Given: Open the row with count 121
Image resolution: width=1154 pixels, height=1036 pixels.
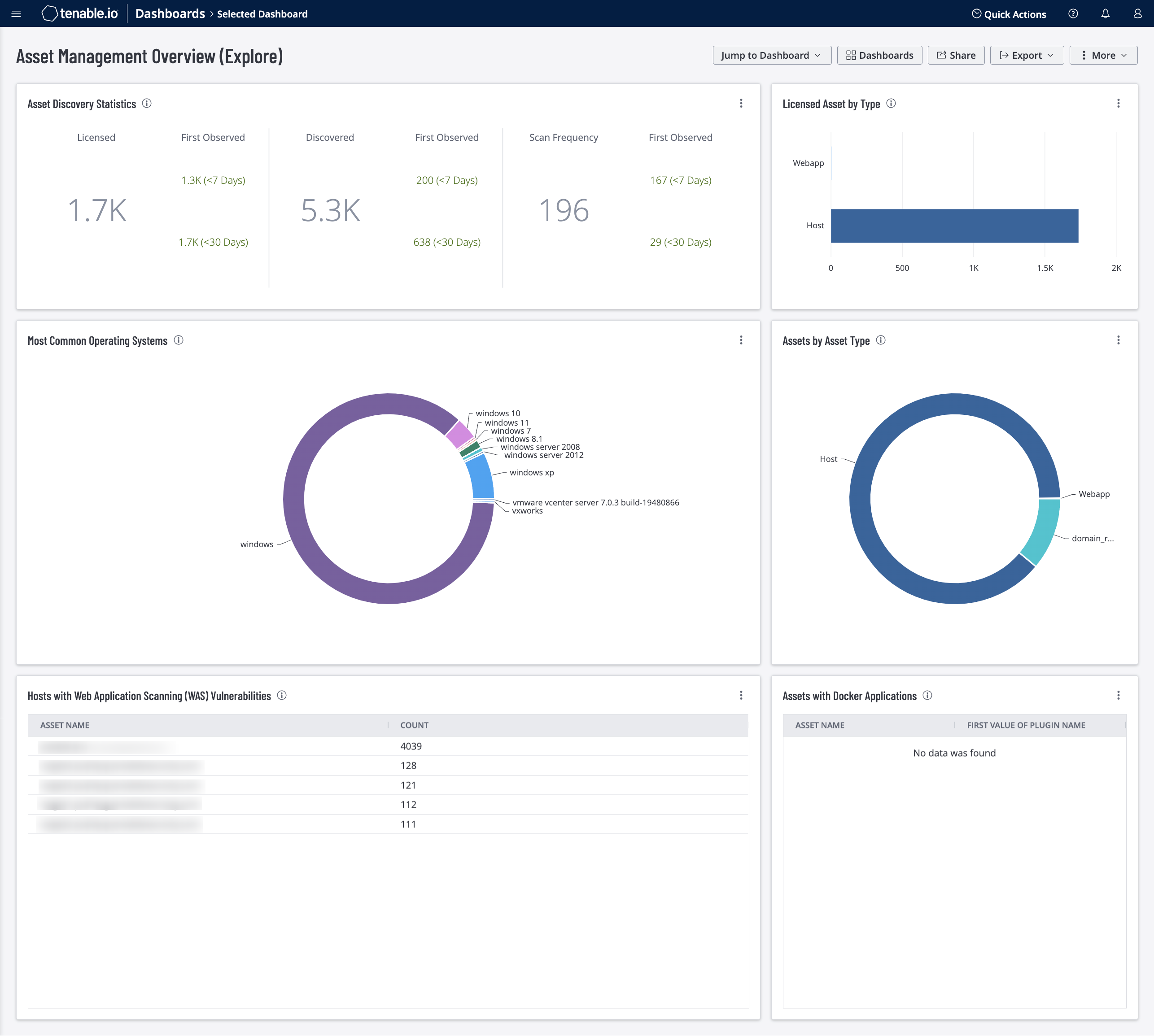Looking at the screenshot, I should coord(389,785).
